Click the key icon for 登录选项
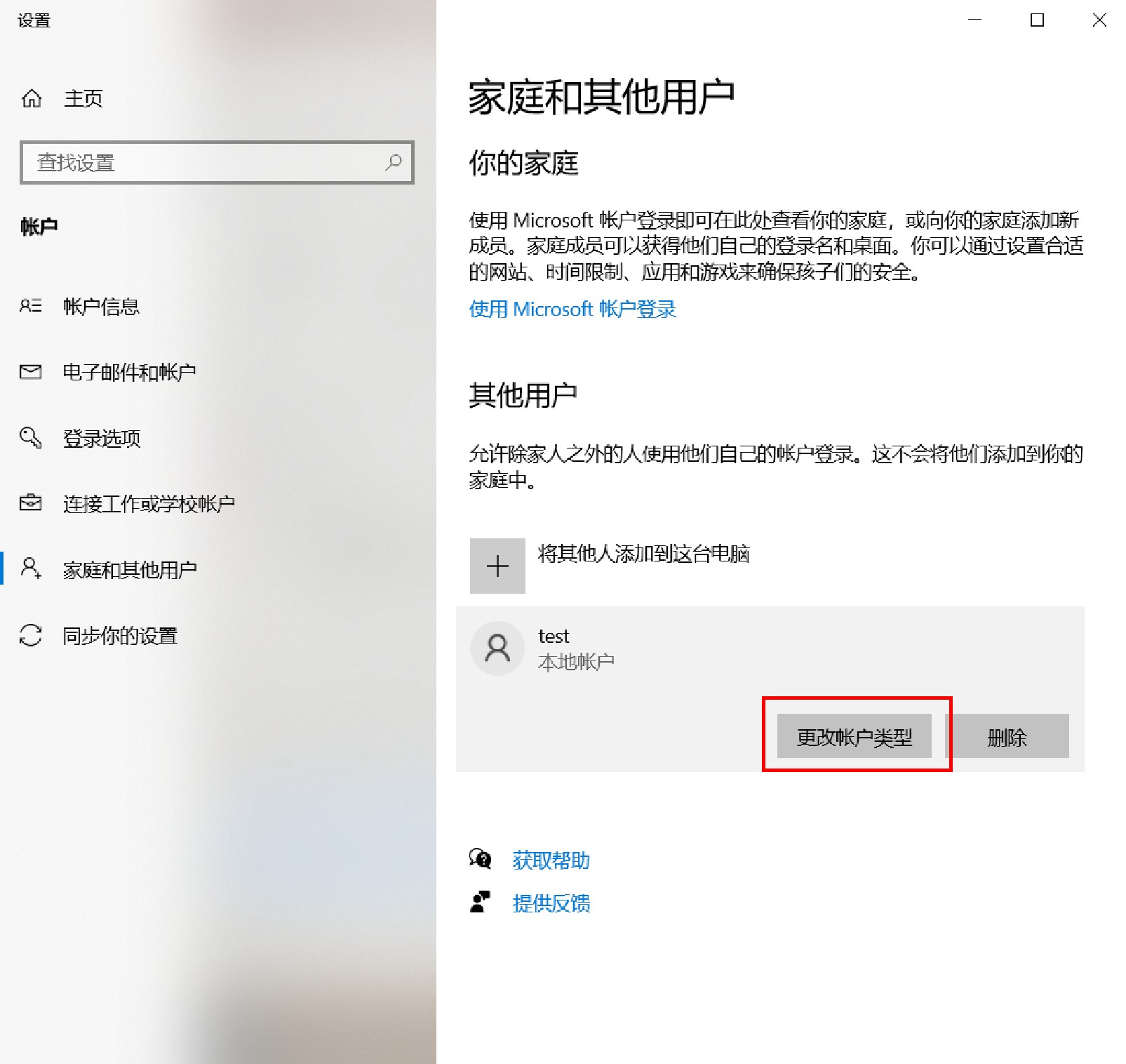1126x1064 pixels. [31, 437]
